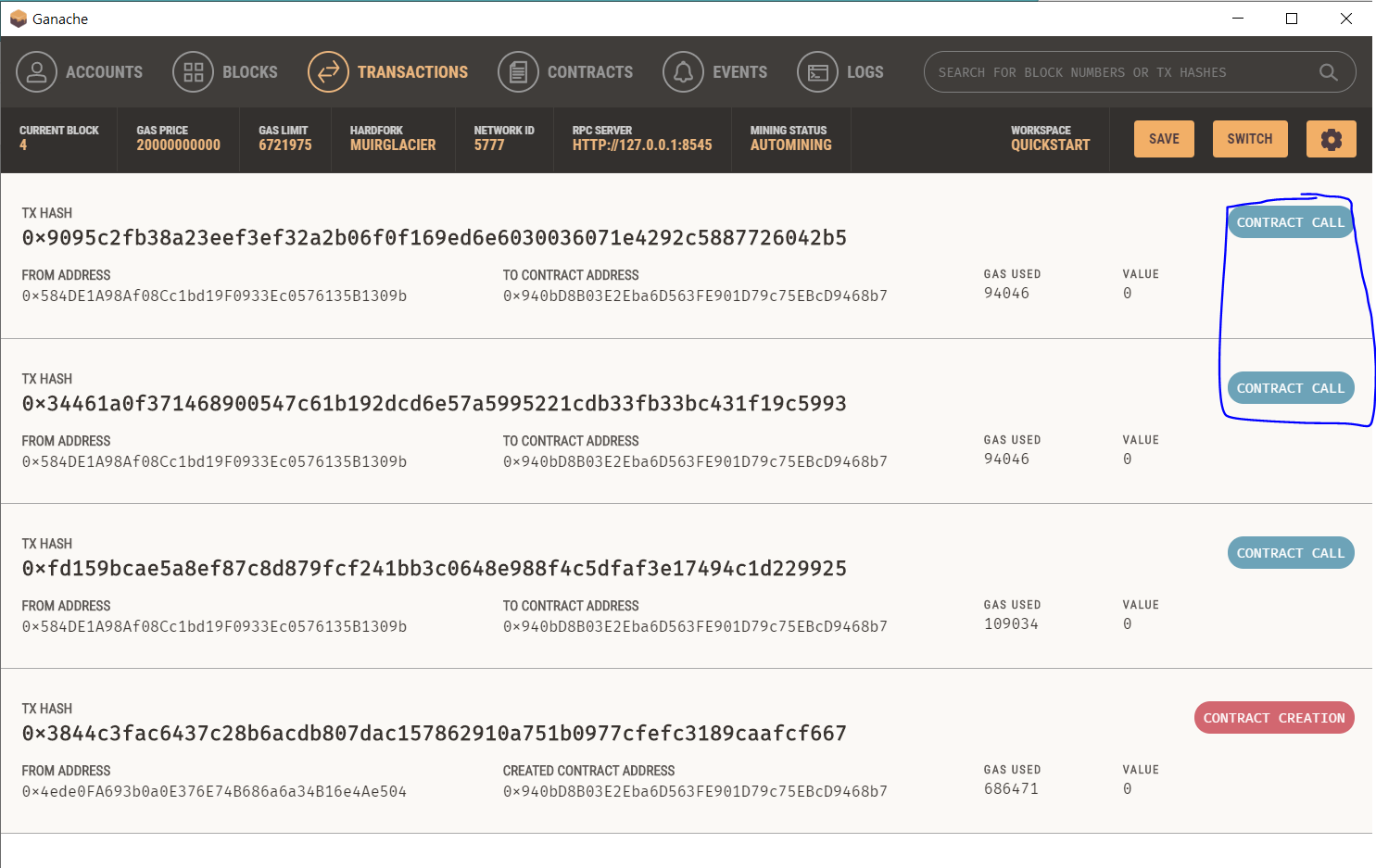Open the EVENTS tab

(739, 72)
